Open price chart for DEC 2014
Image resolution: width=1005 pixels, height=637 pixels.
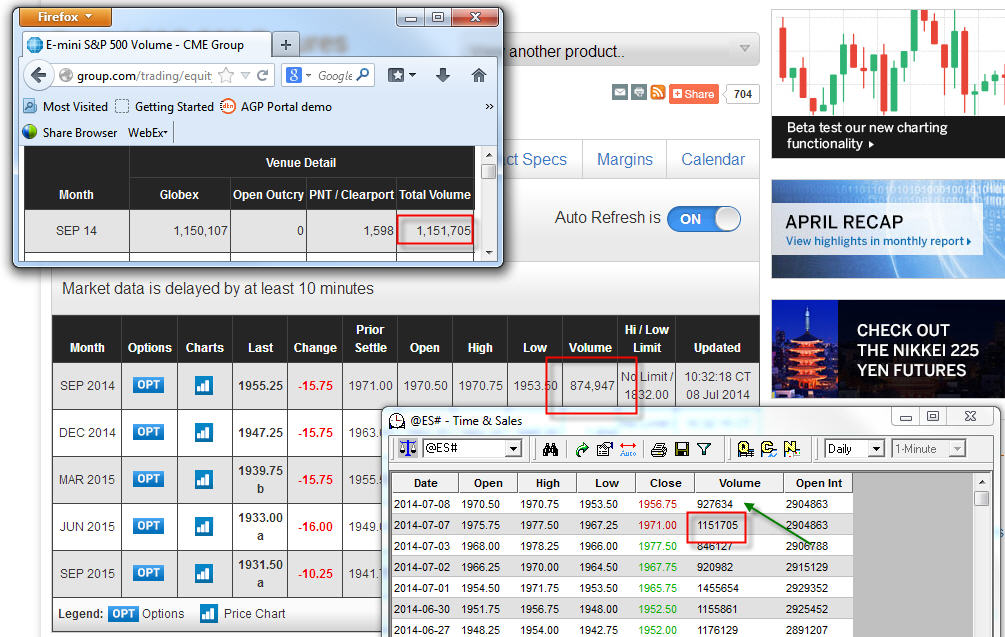click(x=204, y=433)
